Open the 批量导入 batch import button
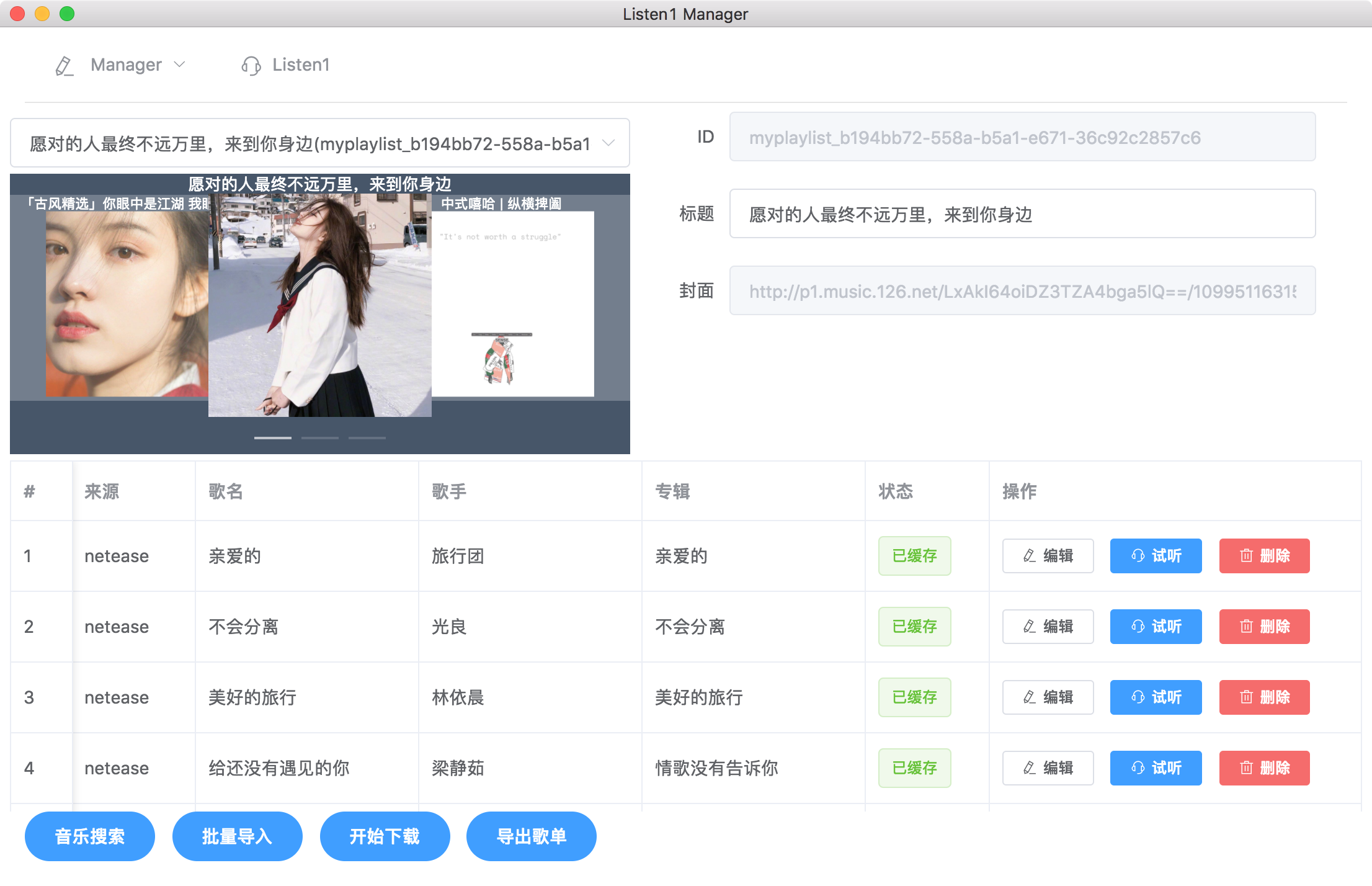 (237, 836)
